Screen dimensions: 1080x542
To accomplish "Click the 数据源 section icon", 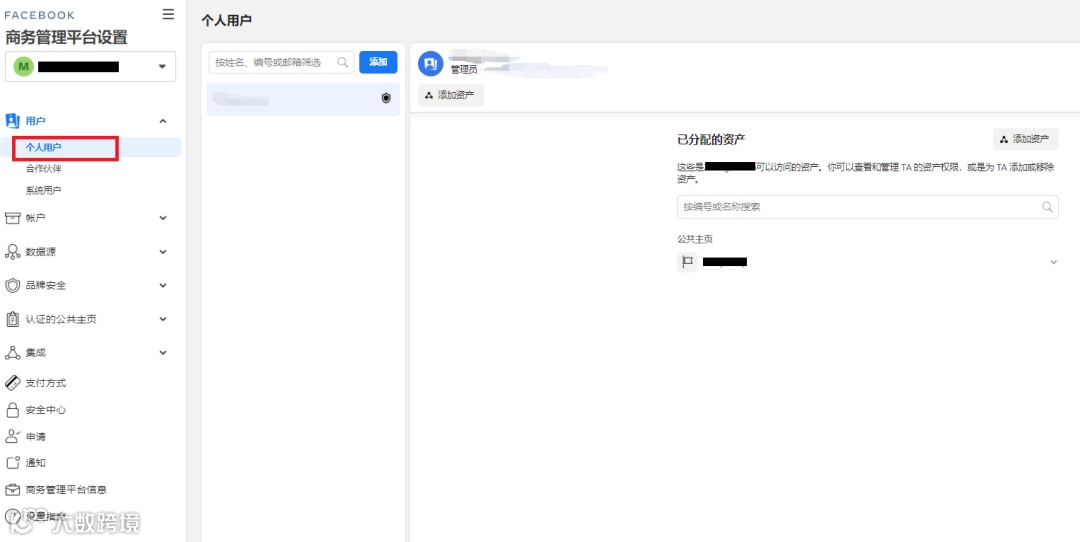I will [x=13, y=252].
